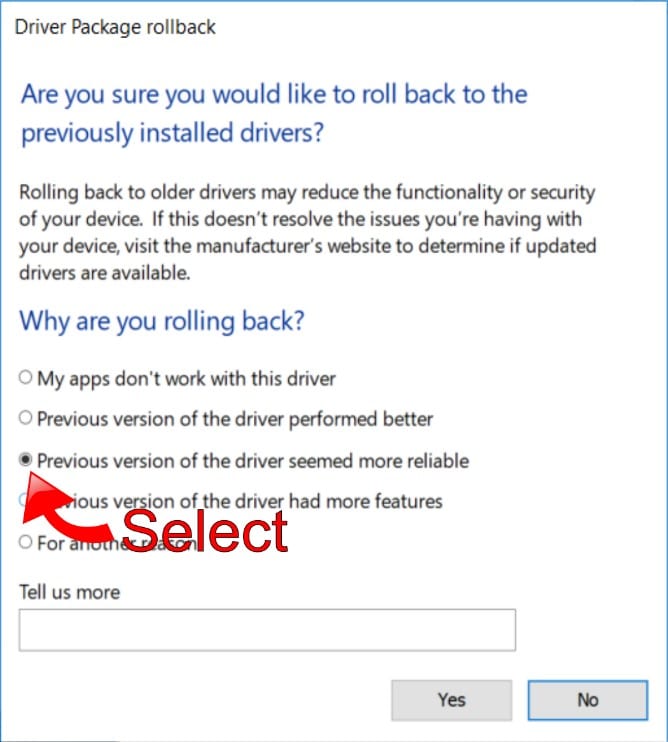Click the "My apps don't work with this driver" label

click(186, 379)
